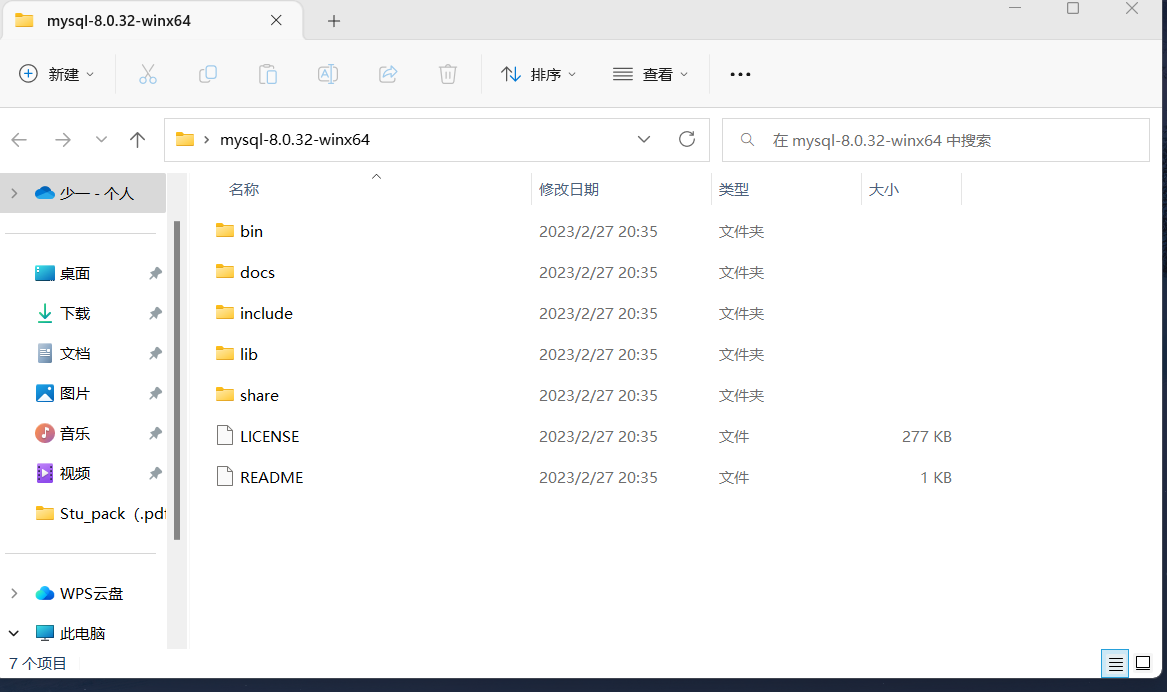Screen dimensions: 1167x692
Task: Click README size 1 KB
Action: coord(936,478)
